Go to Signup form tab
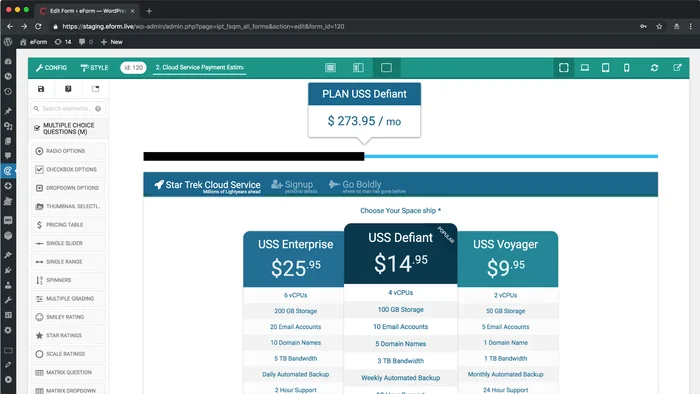Viewport: 700px width, 394px height. (294, 185)
